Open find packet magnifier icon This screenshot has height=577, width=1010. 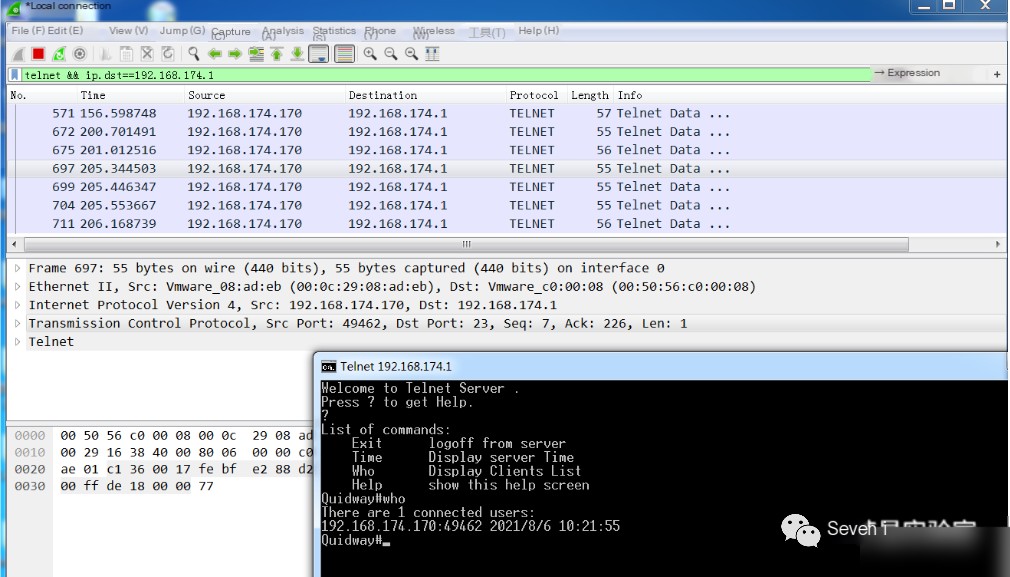(x=193, y=54)
